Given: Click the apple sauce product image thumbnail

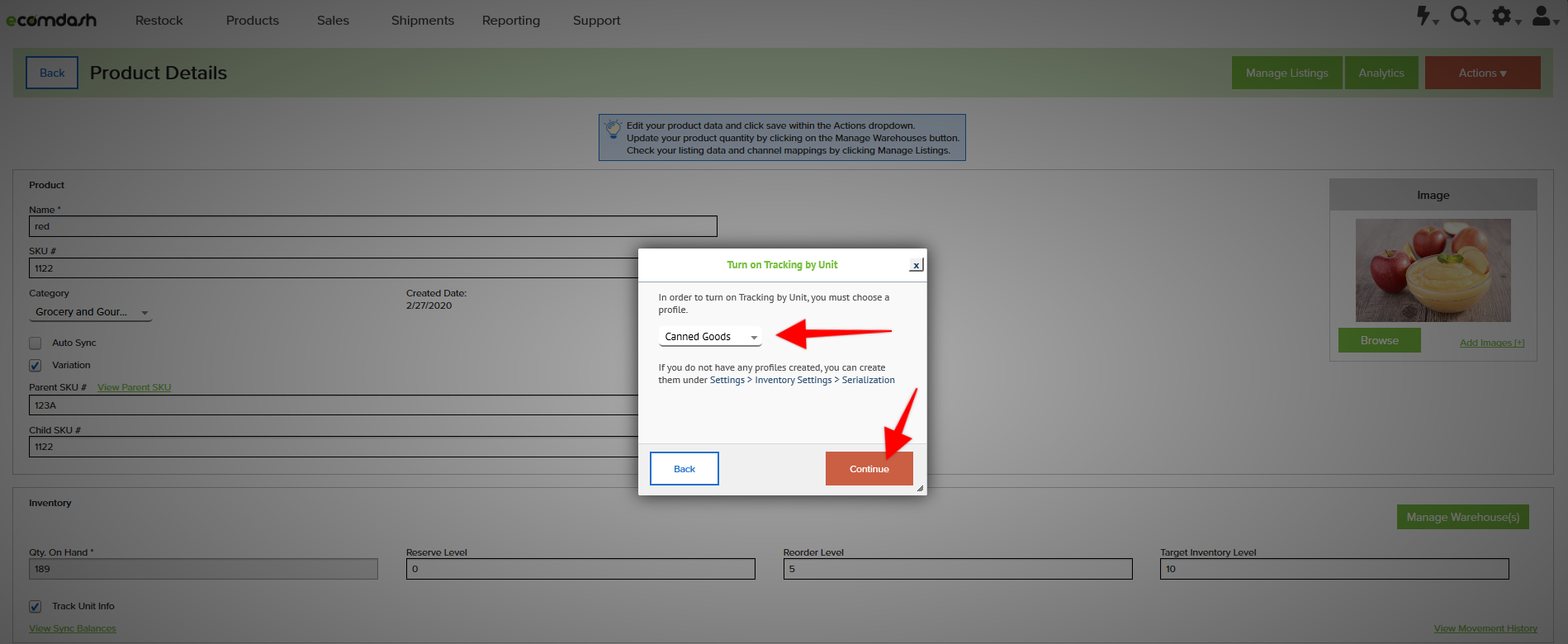Looking at the screenshot, I should pos(1433,270).
